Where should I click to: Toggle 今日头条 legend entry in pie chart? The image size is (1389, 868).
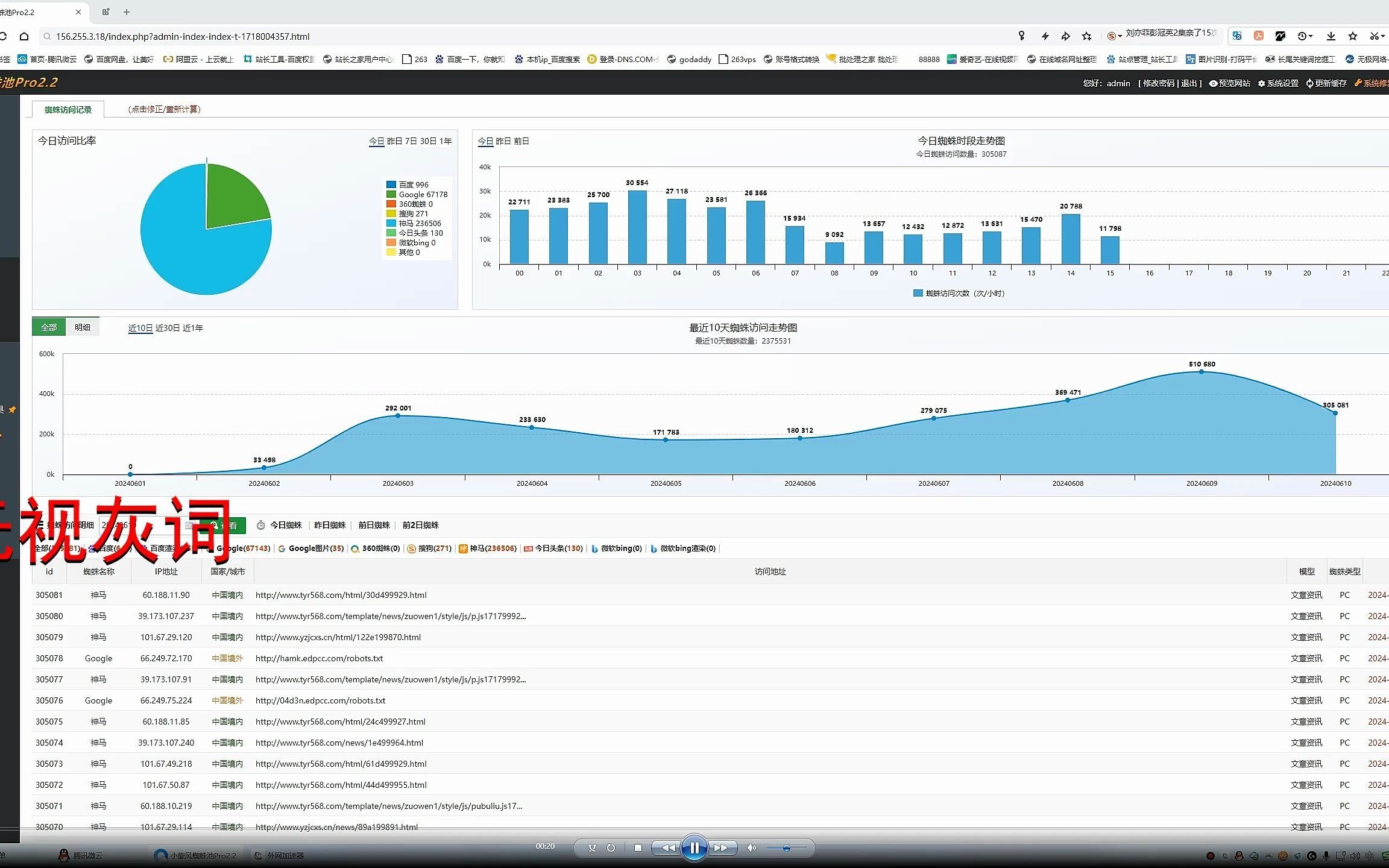(x=415, y=233)
